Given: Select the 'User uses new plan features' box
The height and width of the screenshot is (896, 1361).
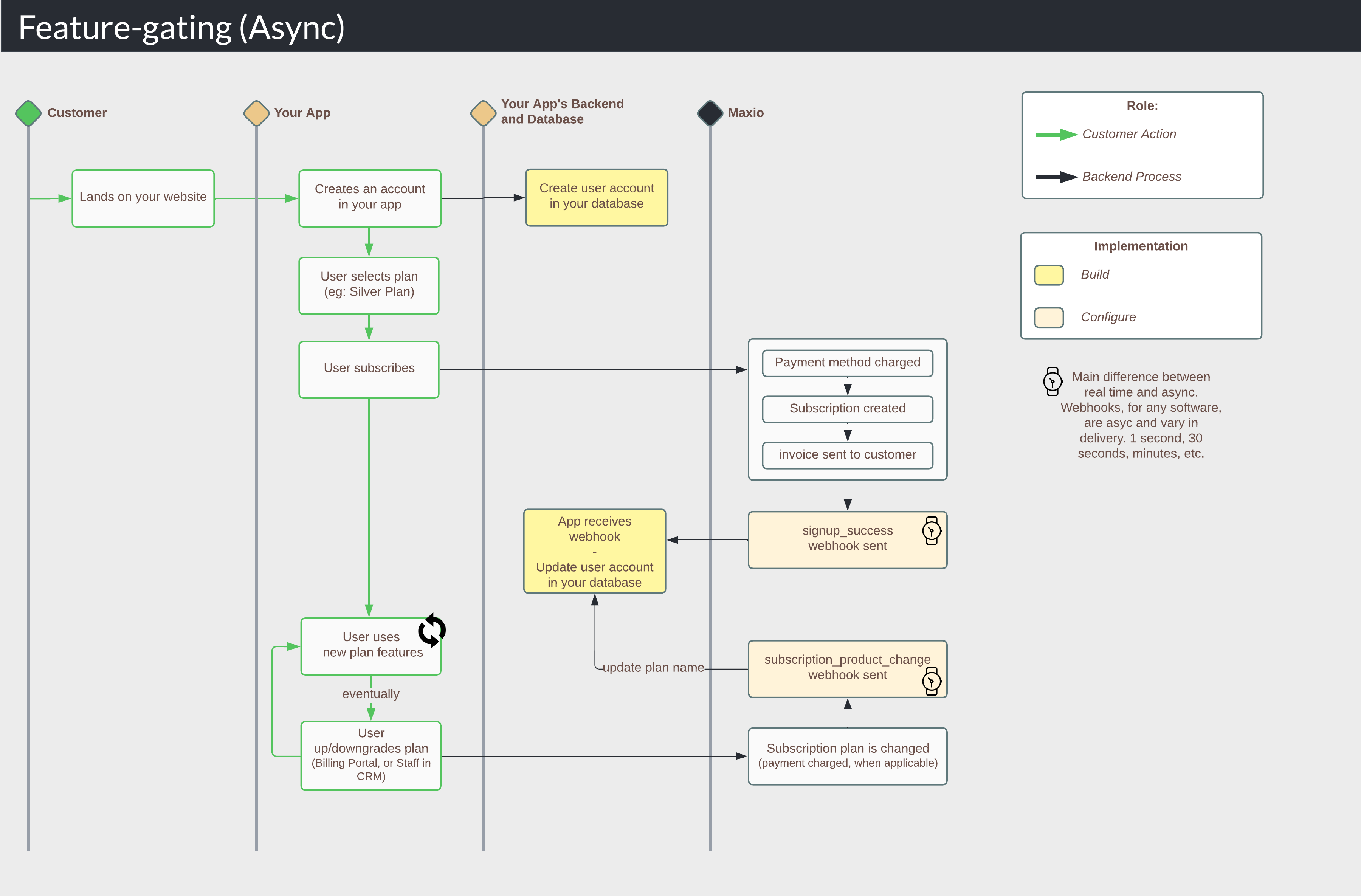Looking at the screenshot, I should pos(370,646).
